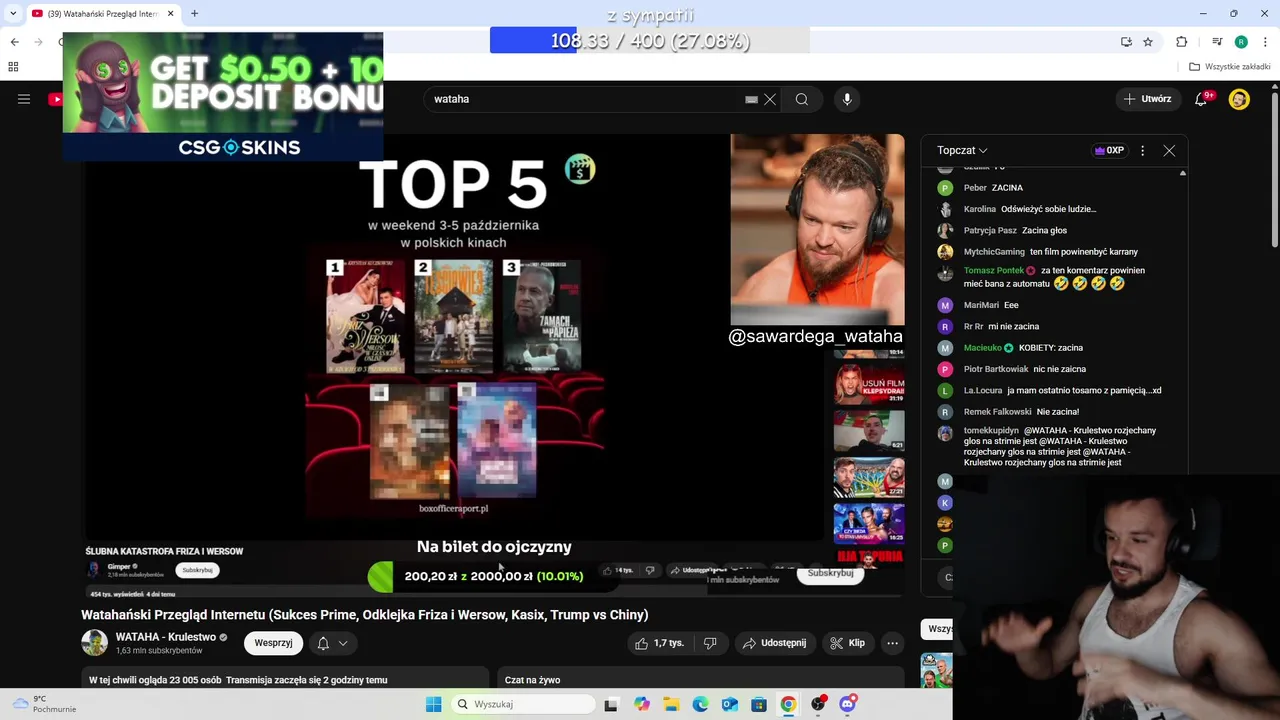Click the USUN FILM KLEPSYDRA suggested thumbnail
The height and width of the screenshot is (720, 1280).
869,382
